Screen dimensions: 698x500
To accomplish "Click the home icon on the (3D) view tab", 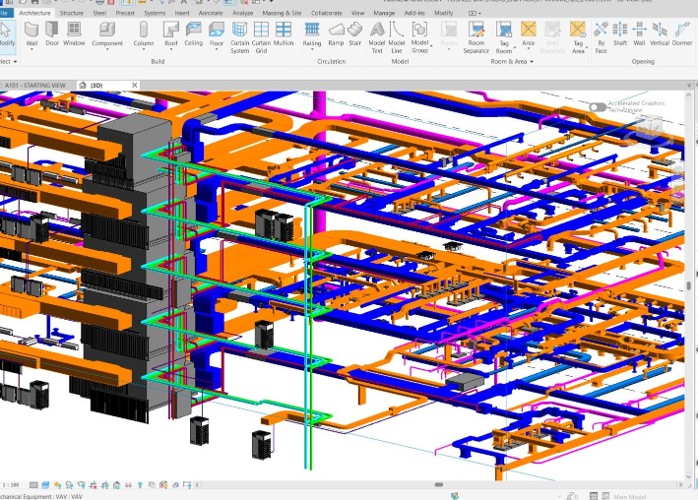I will coord(82,85).
